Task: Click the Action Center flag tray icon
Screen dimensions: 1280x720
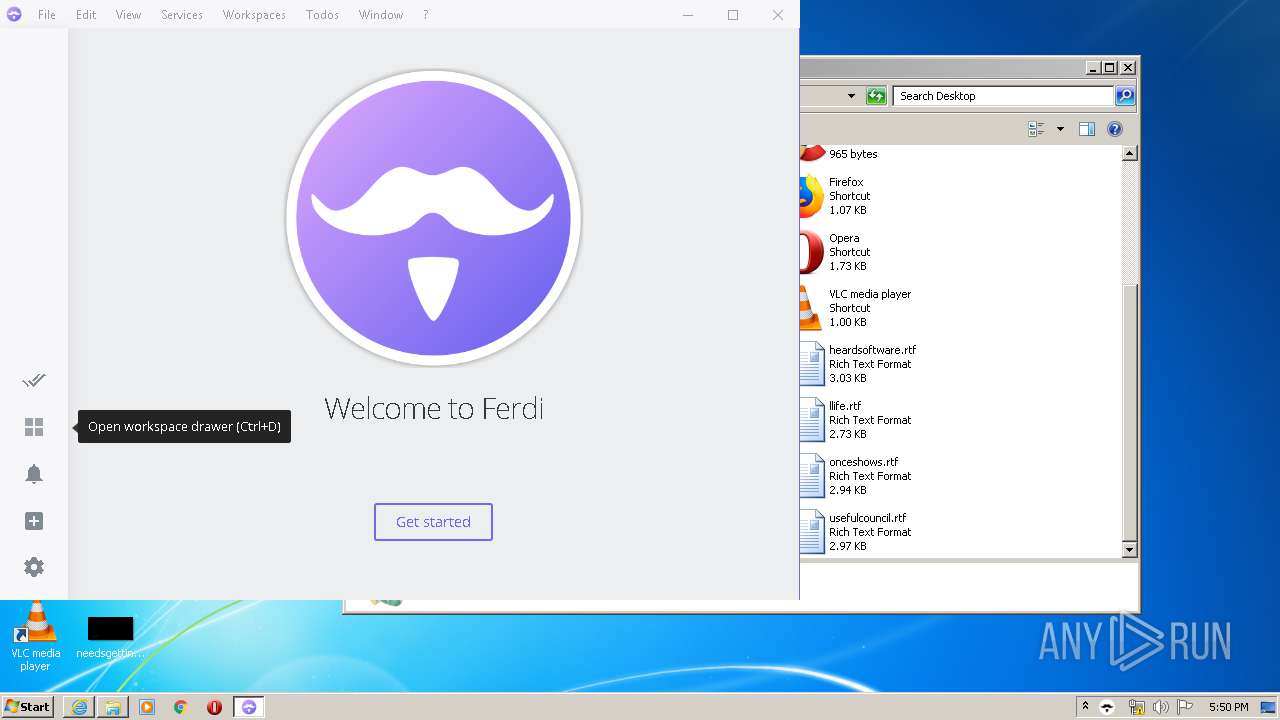Action: point(1185,707)
